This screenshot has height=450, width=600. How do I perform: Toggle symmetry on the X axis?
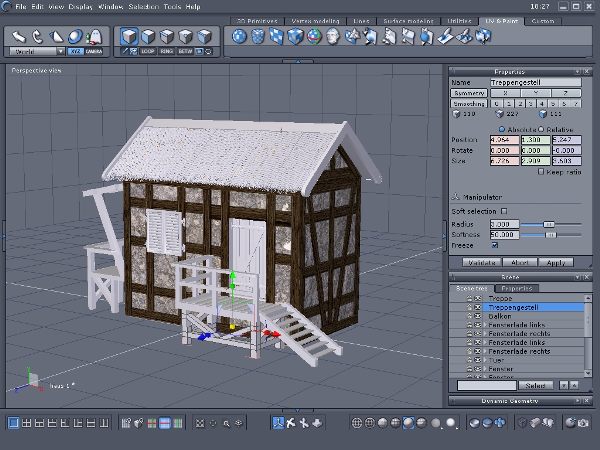(505, 93)
